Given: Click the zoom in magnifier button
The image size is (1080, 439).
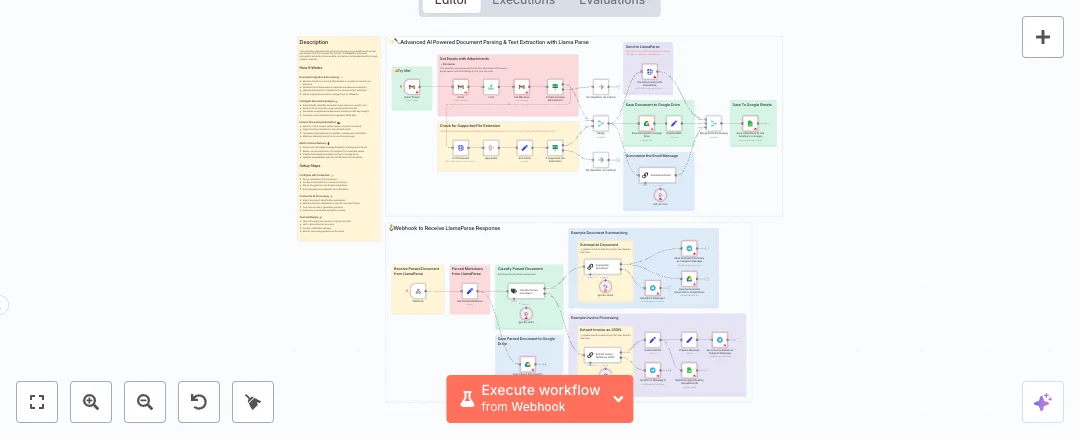Looking at the screenshot, I should pos(91,402).
